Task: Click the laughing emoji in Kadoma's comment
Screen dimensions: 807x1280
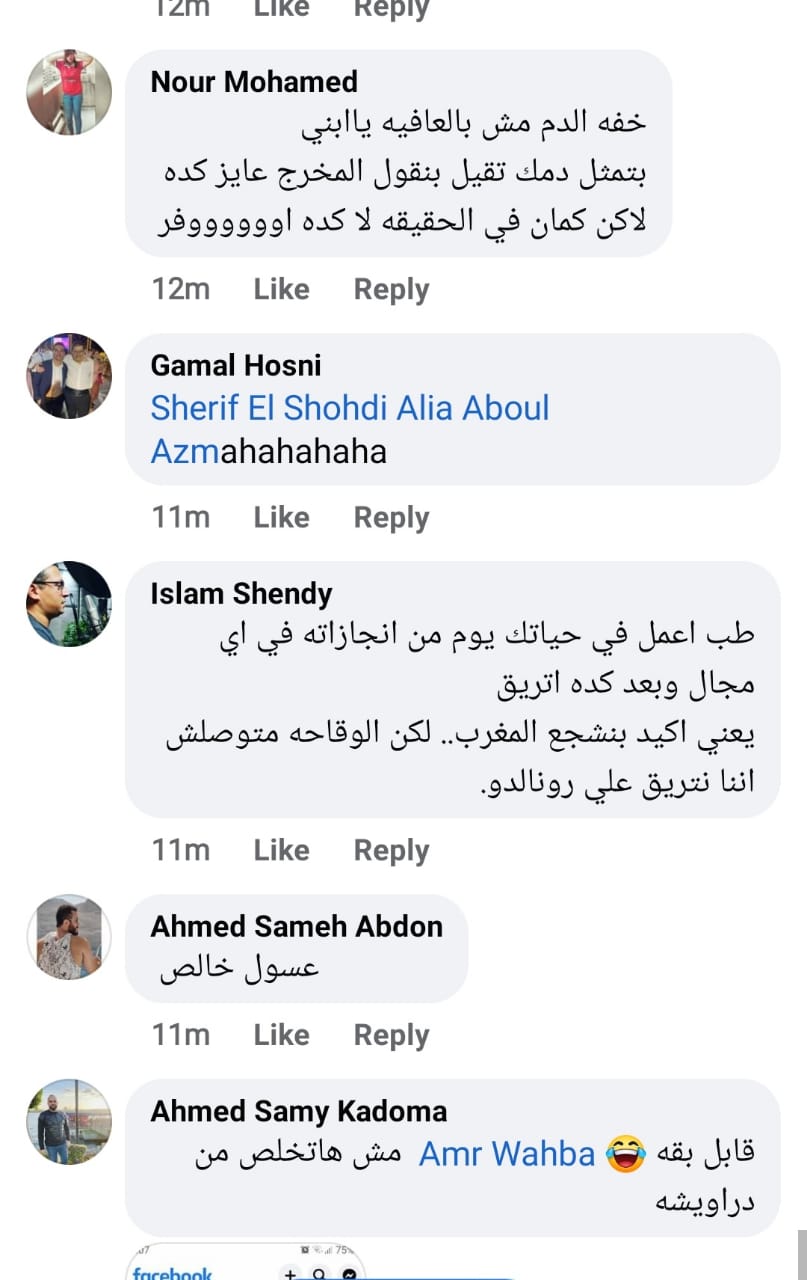Action: 626,1155
